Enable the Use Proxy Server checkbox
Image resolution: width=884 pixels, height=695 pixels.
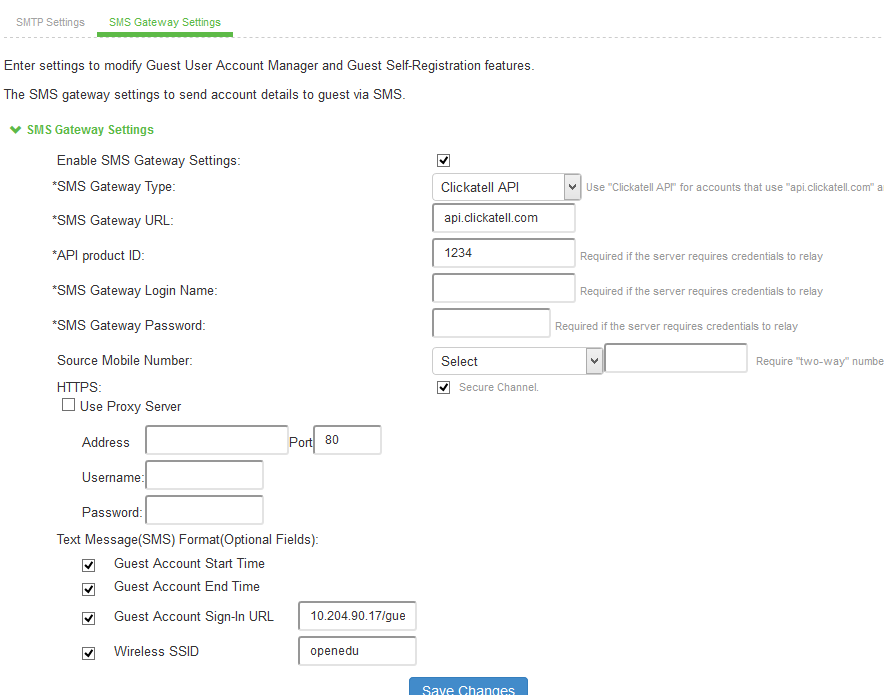pos(68,405)
